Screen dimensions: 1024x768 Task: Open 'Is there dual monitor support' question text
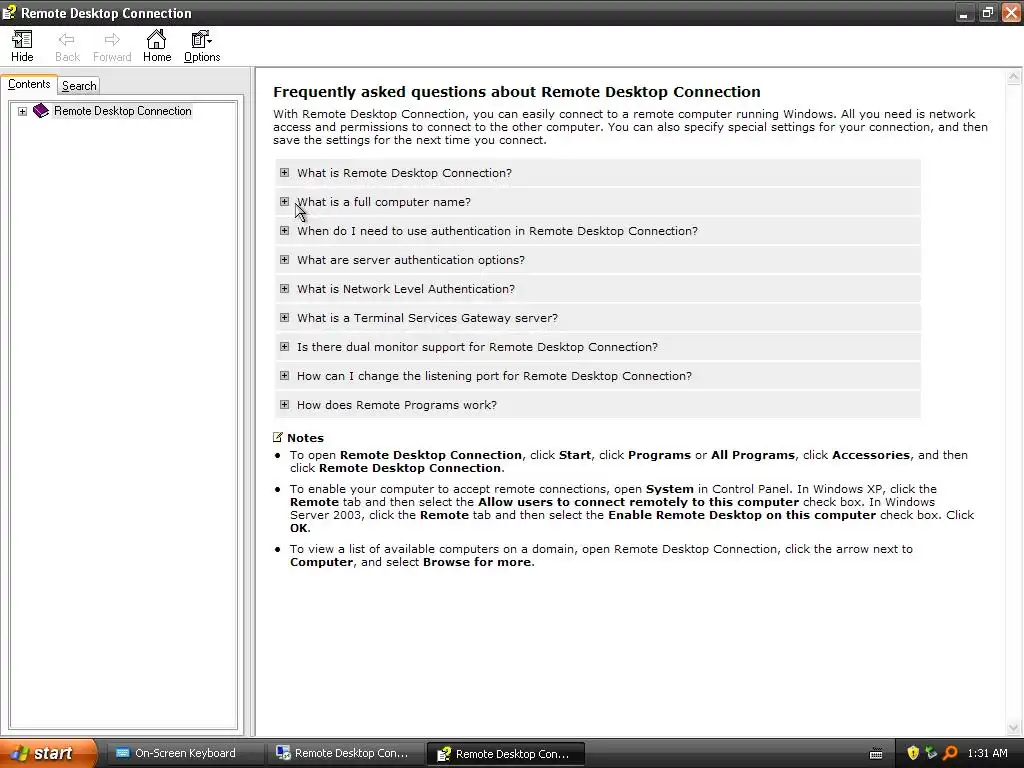pos(477,347)
